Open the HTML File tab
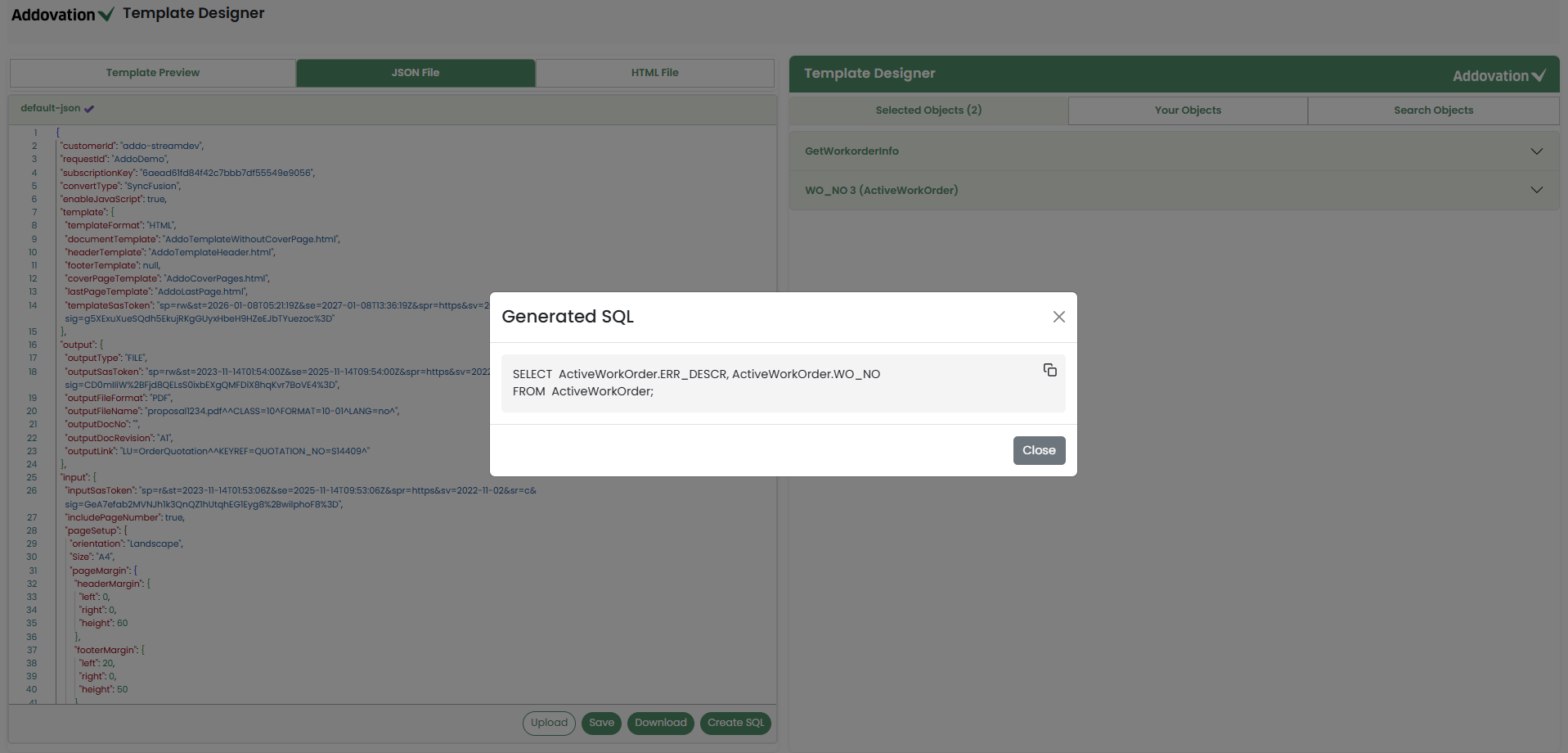Screen dimensions: 1568x753 point(654,73)
